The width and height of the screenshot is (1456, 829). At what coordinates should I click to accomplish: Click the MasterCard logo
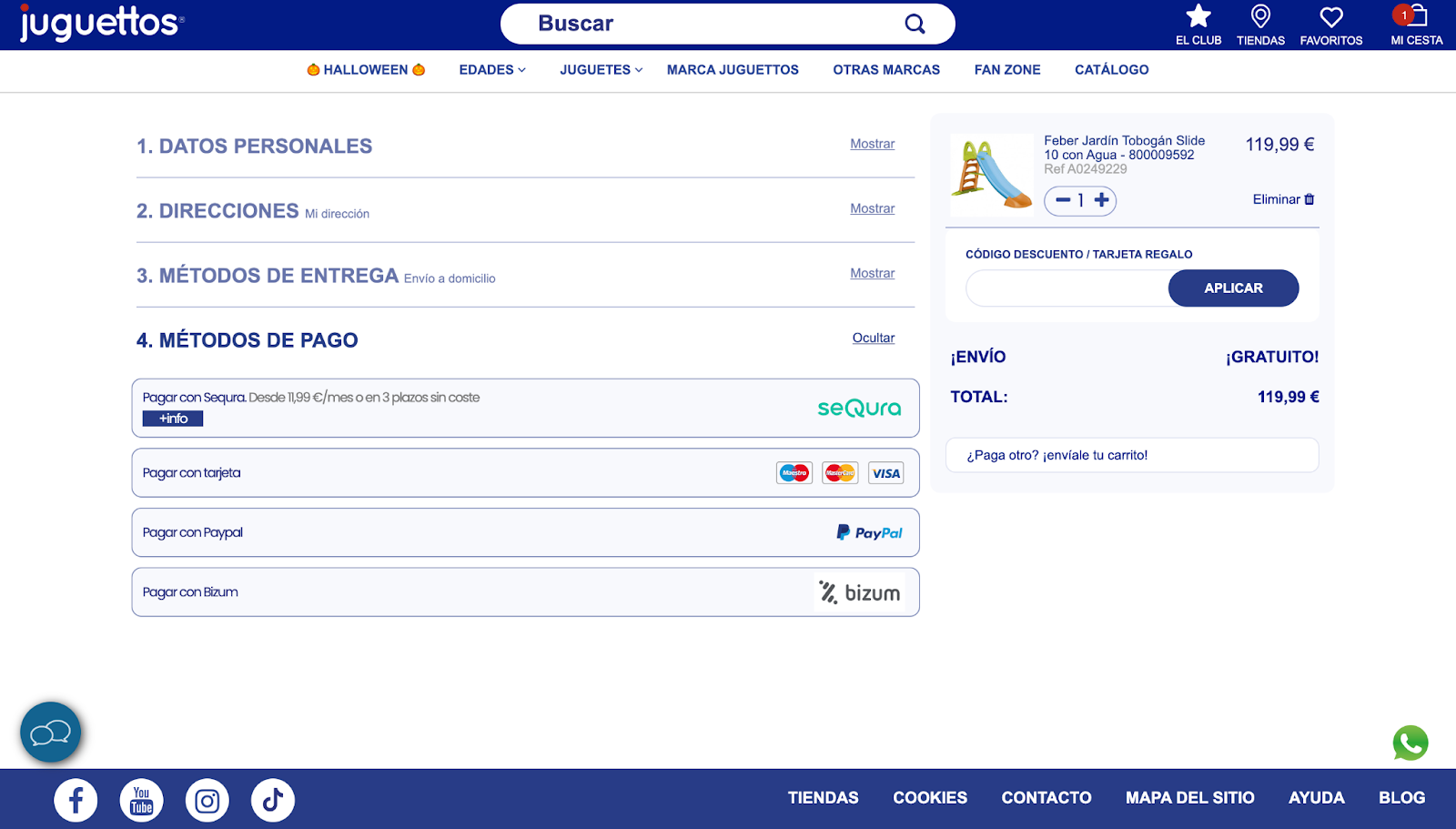(840, 473)
